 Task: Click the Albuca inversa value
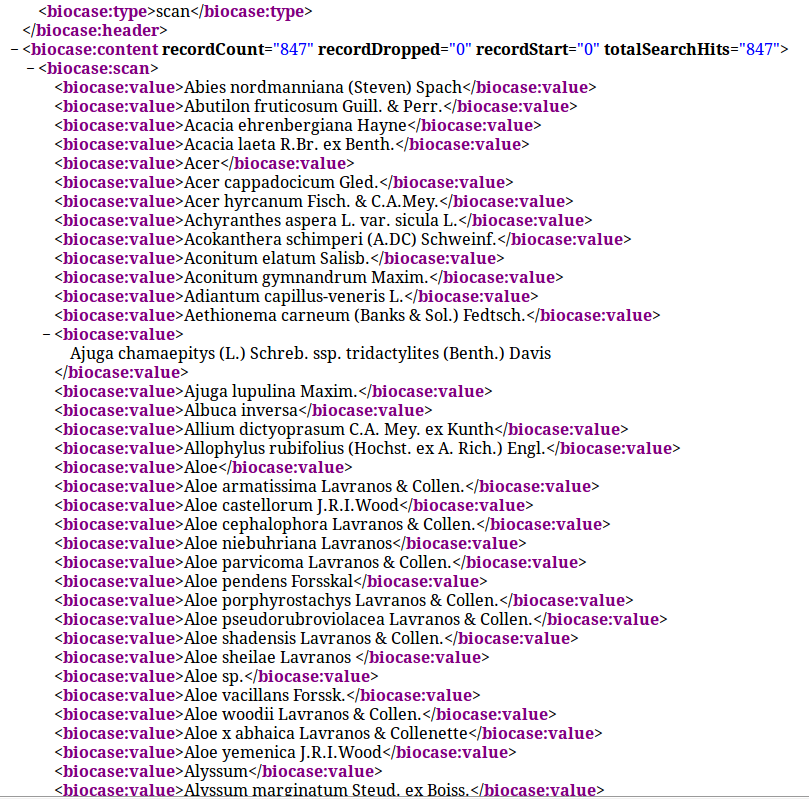point(243,411)
